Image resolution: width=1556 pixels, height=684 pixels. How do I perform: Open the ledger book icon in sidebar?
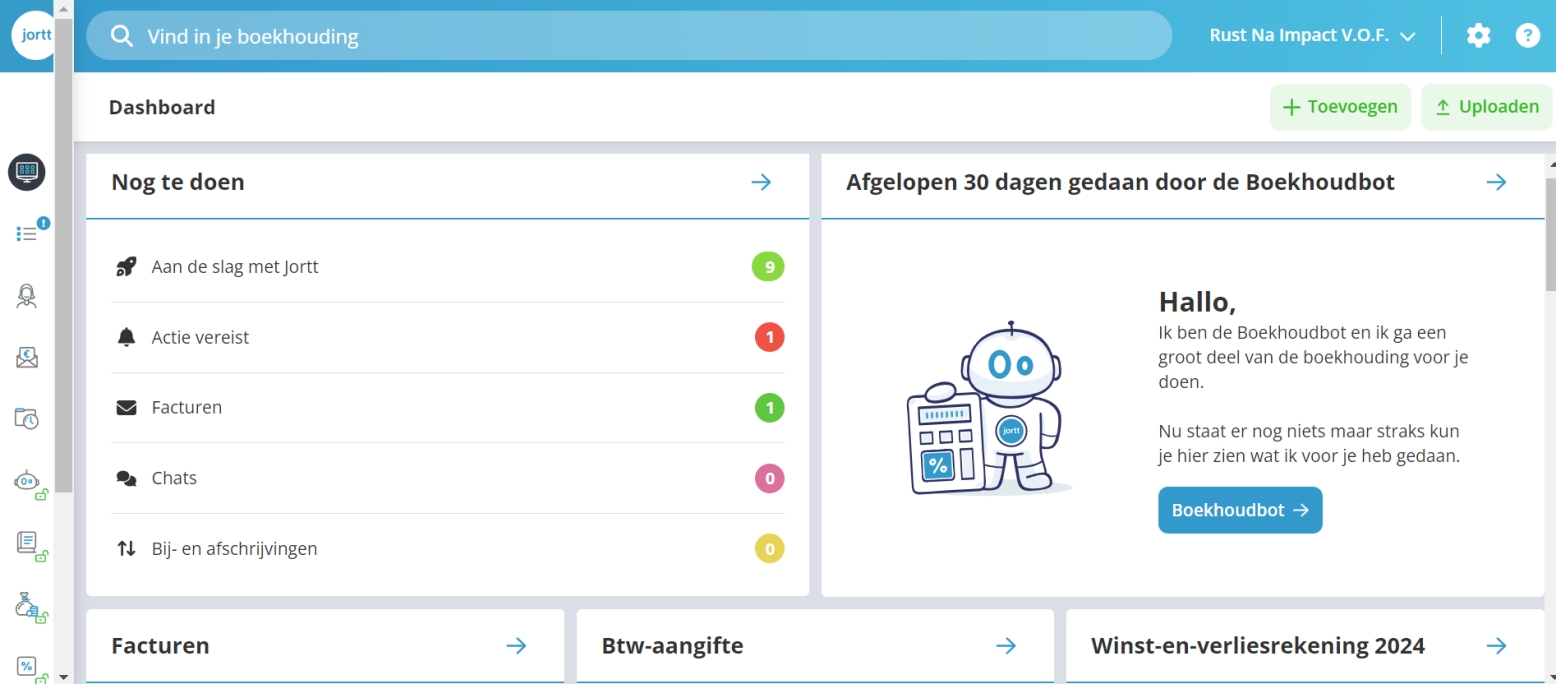[27, 542]
